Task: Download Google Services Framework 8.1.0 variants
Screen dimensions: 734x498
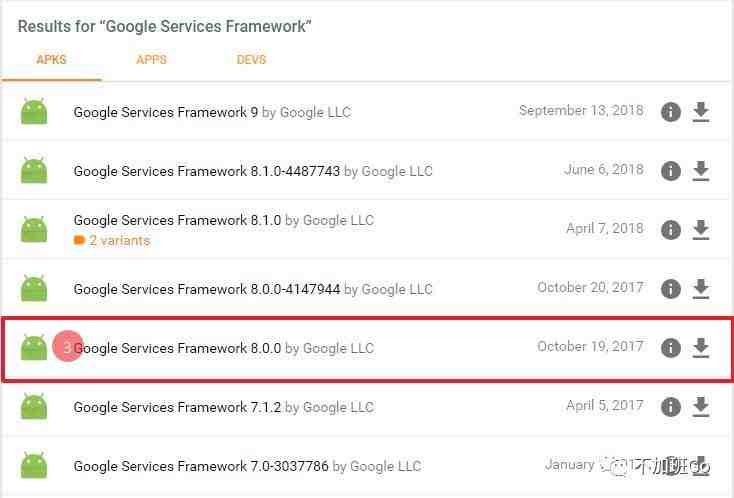Action: pyautogui.click(x=701, y=230)
